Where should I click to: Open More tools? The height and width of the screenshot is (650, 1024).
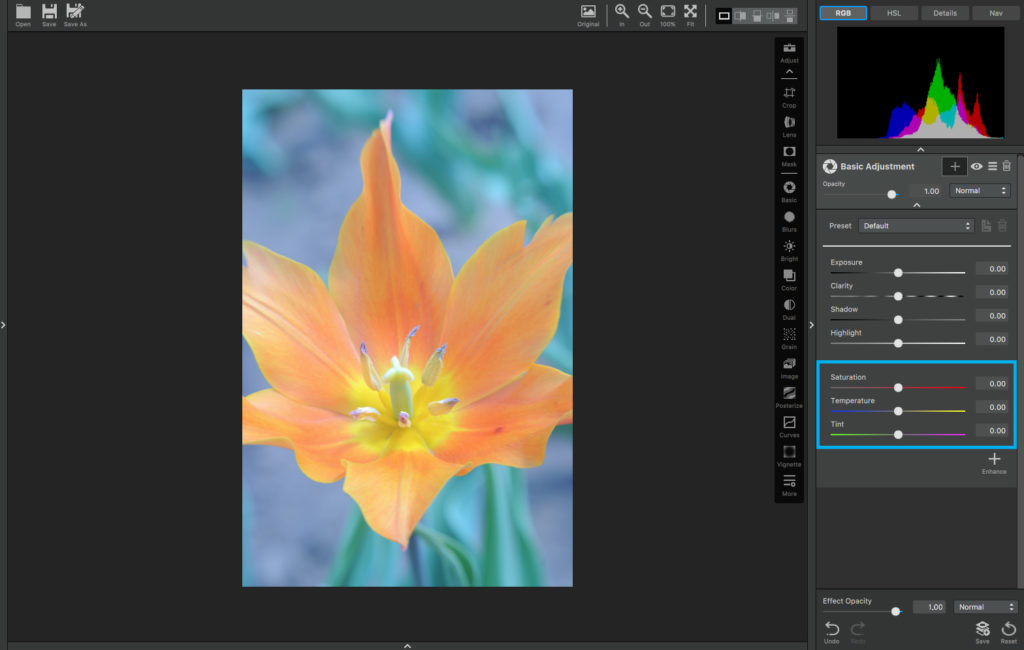point(789,481)
